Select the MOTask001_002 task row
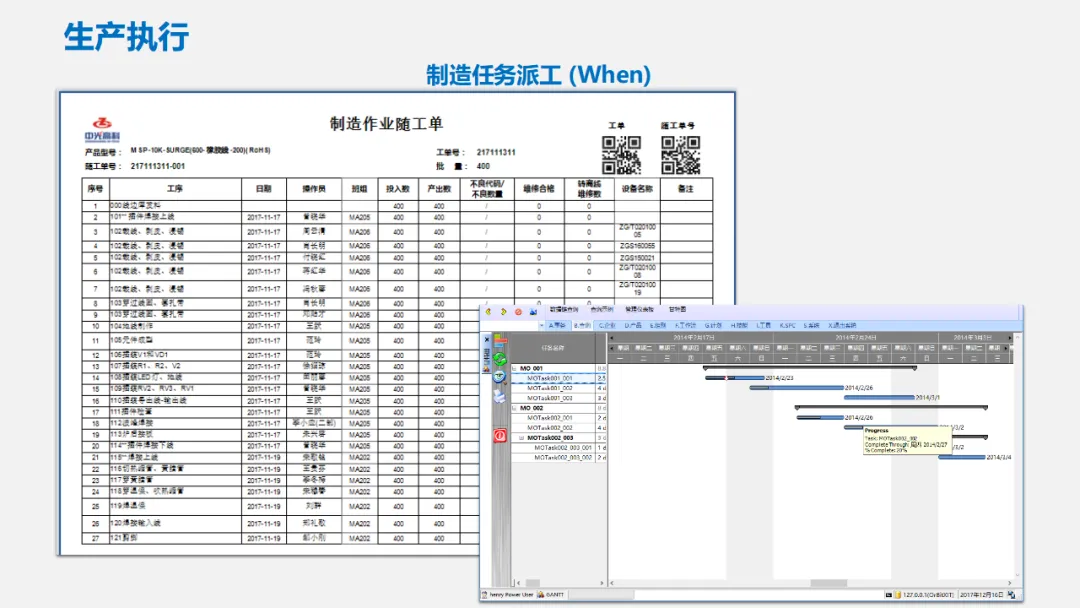The height and width of the screenshot is (608, 1080). 559,388
